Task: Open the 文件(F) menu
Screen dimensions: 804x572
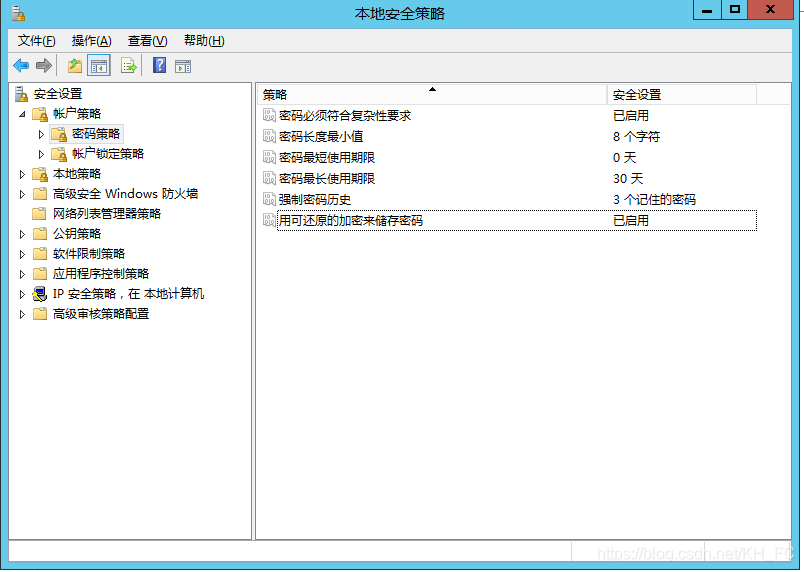Action: 36,40
